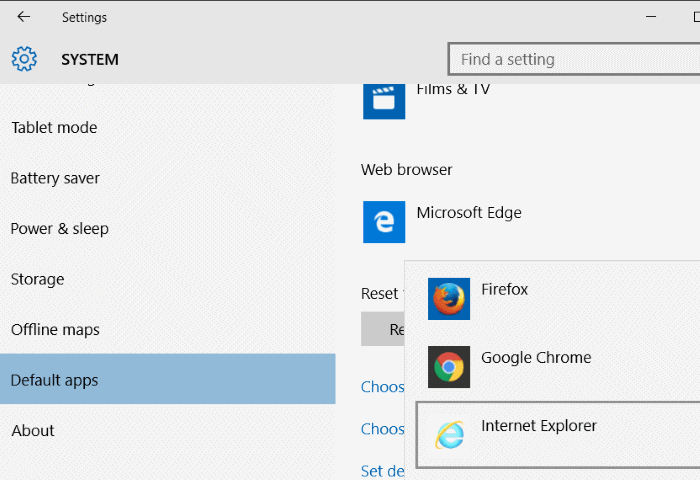700x480 pixels.
Task: Click the Films & TV app icon
Action: pos(384,101)
